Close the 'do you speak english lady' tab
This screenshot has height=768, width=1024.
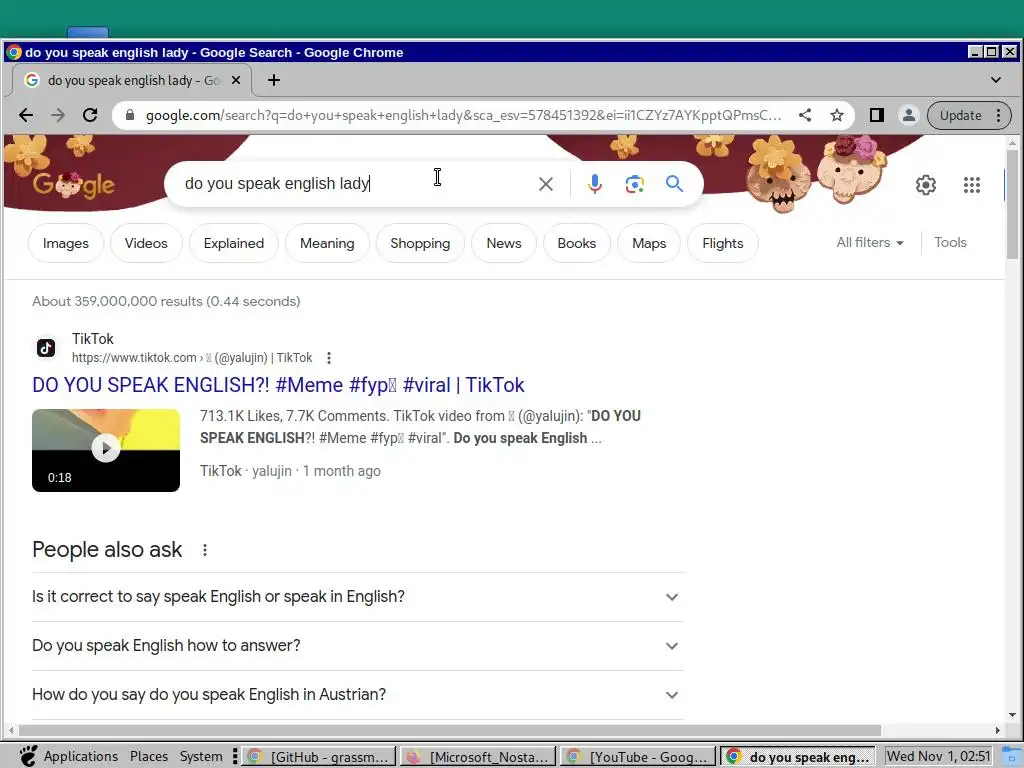[x=236, y=80]
